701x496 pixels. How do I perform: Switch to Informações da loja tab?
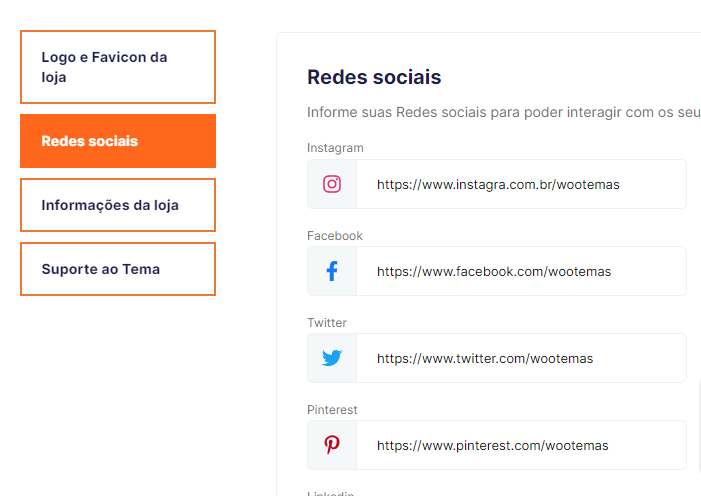[x=118, y=205]
